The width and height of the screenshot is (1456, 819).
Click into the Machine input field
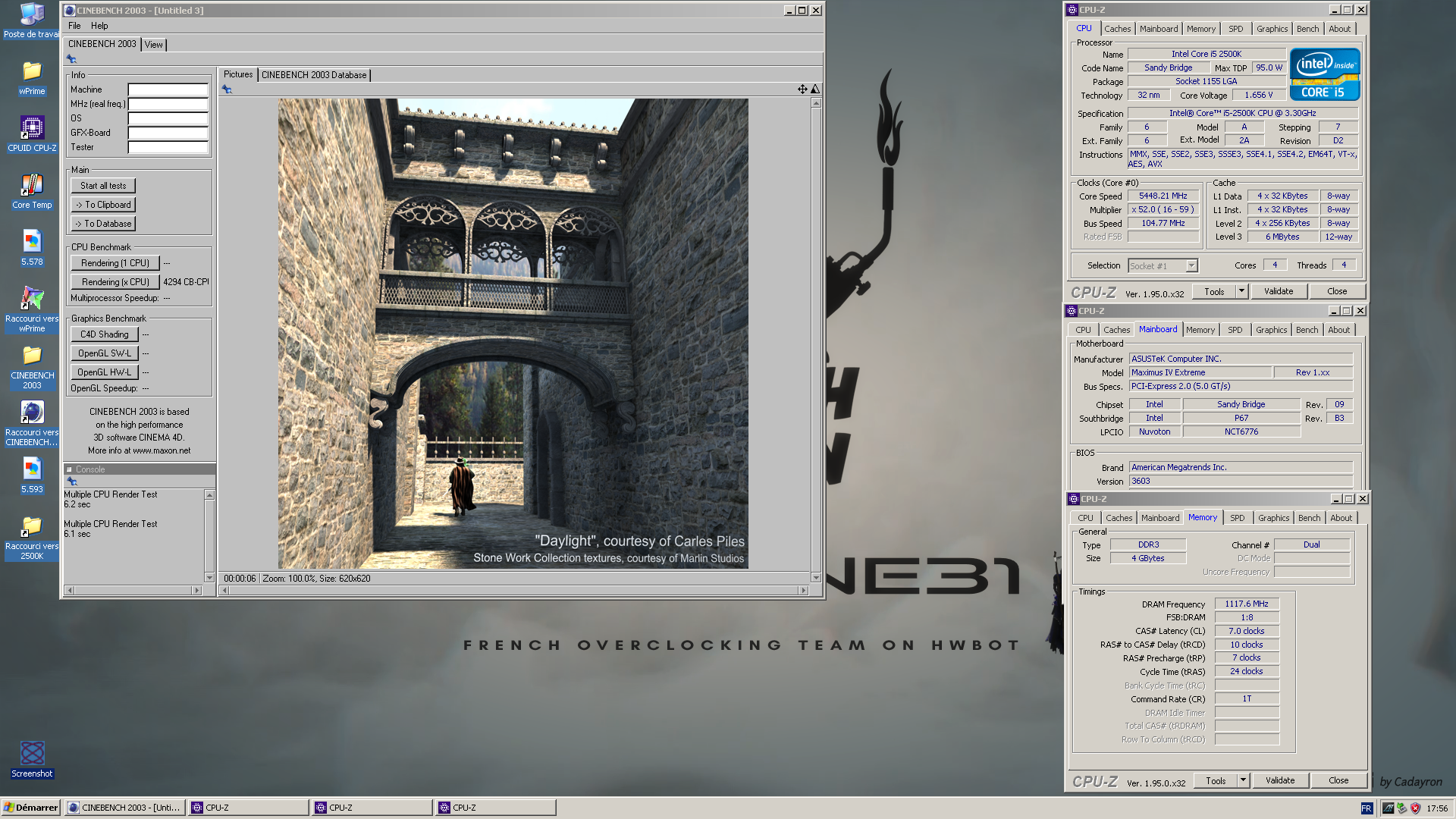tap(168, 89)
